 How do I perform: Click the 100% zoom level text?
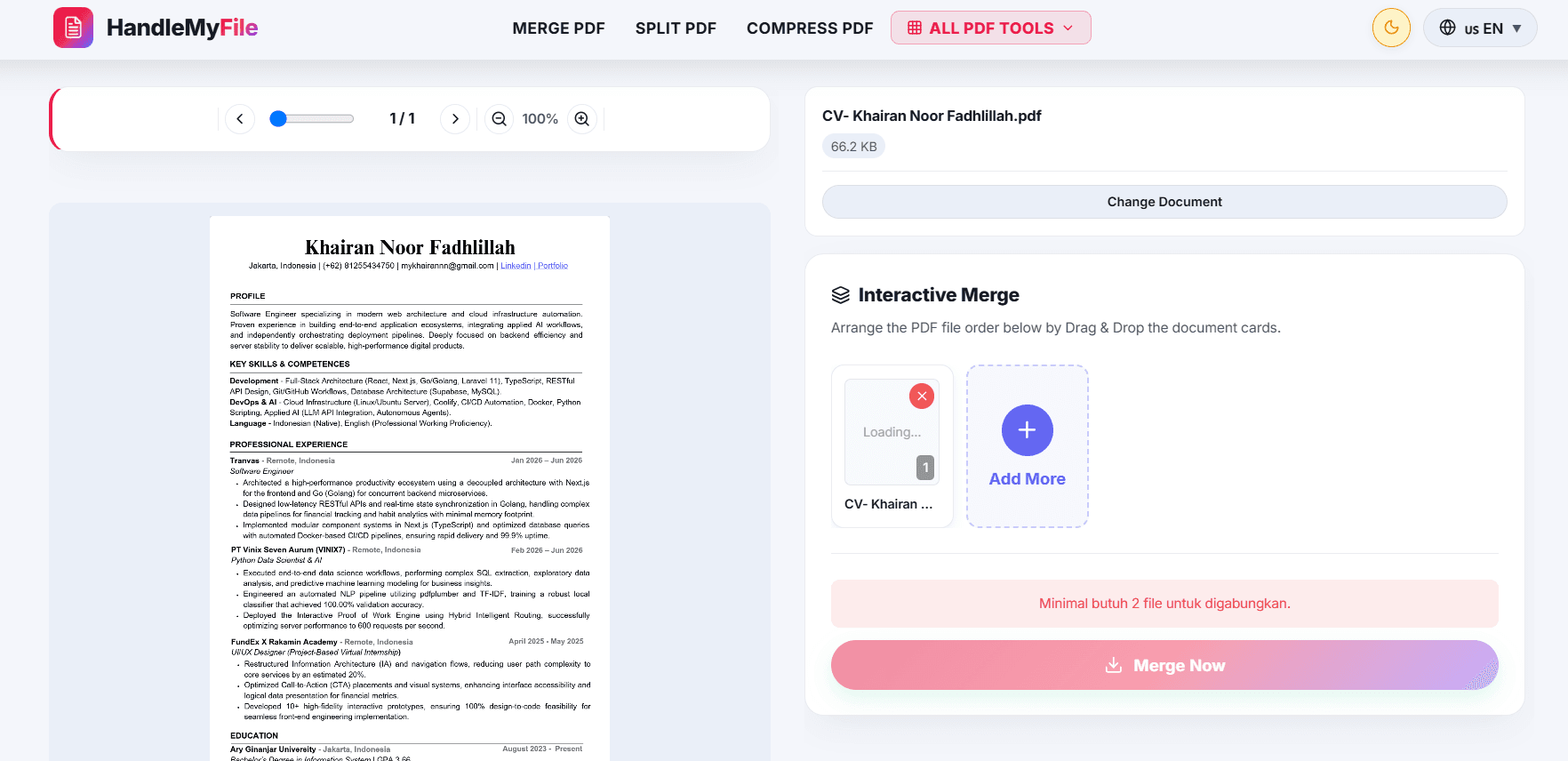540,118
